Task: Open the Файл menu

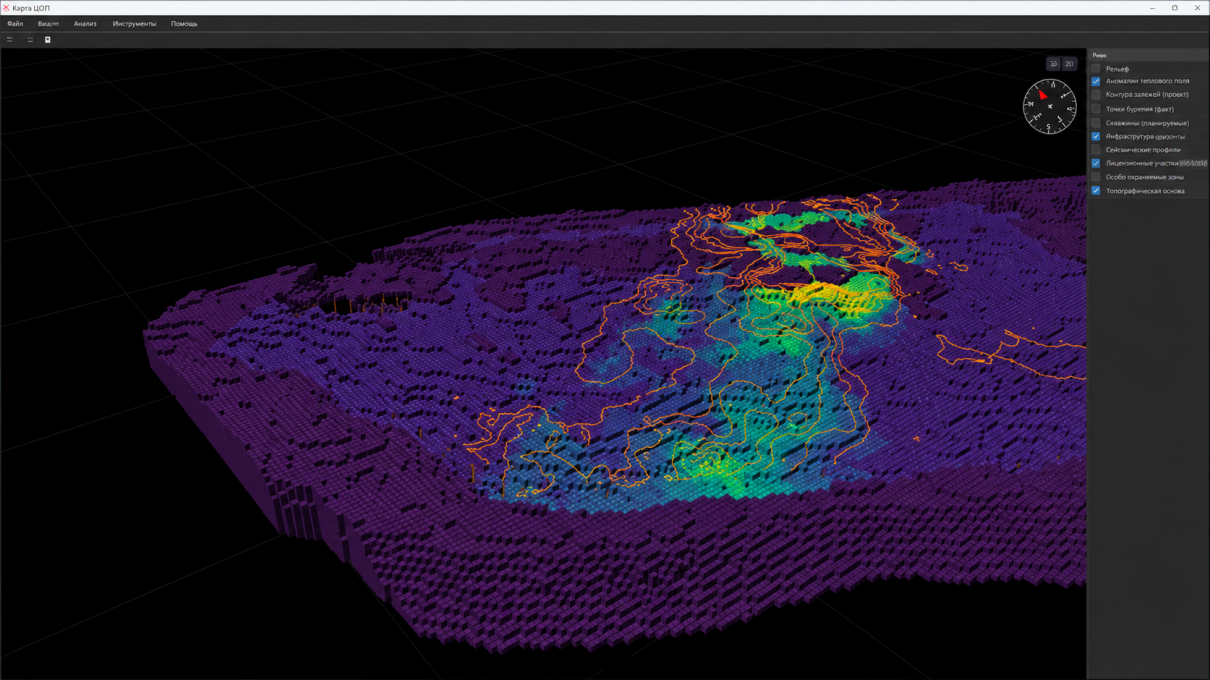Action: click(15, 24)
